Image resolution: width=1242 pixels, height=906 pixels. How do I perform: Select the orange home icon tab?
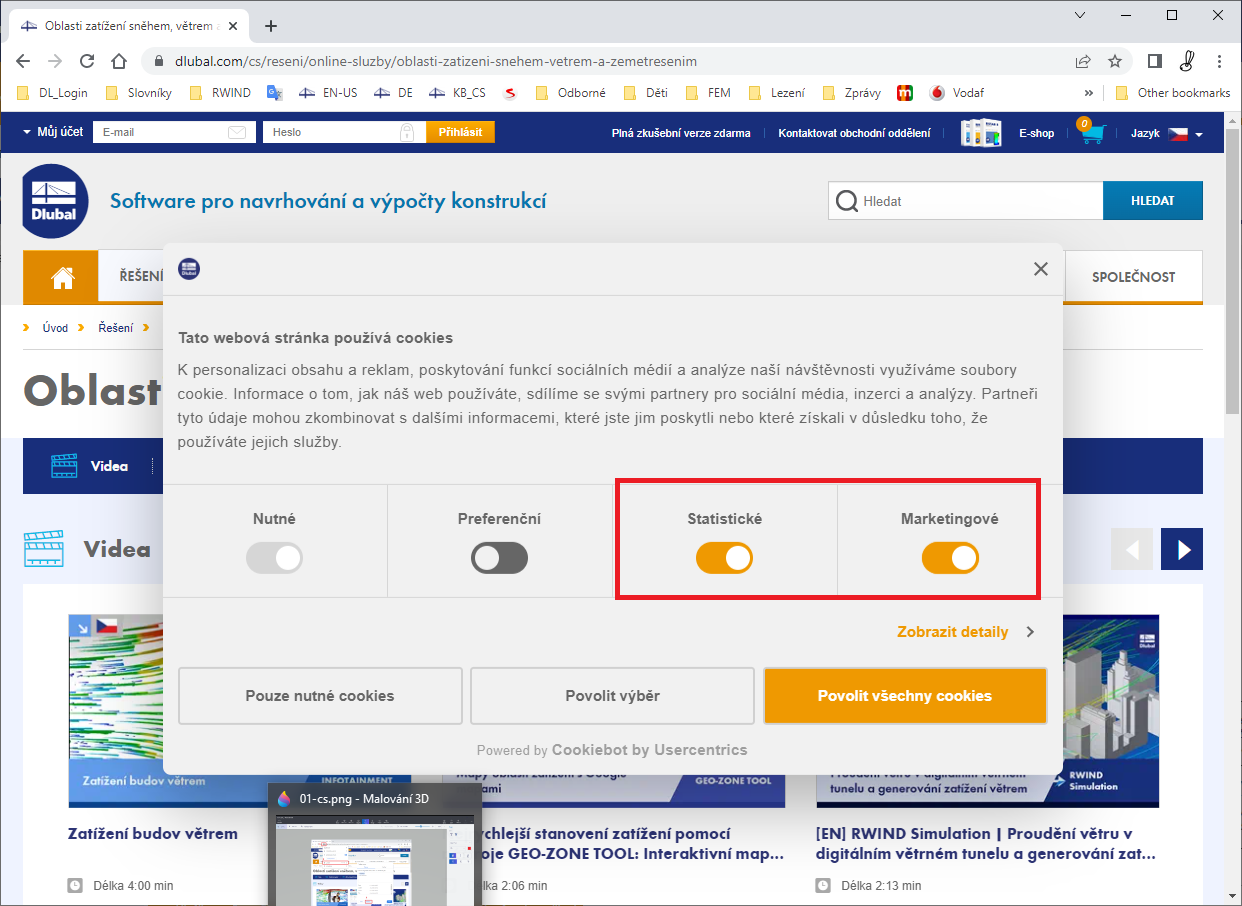click(x=60, y=275)
